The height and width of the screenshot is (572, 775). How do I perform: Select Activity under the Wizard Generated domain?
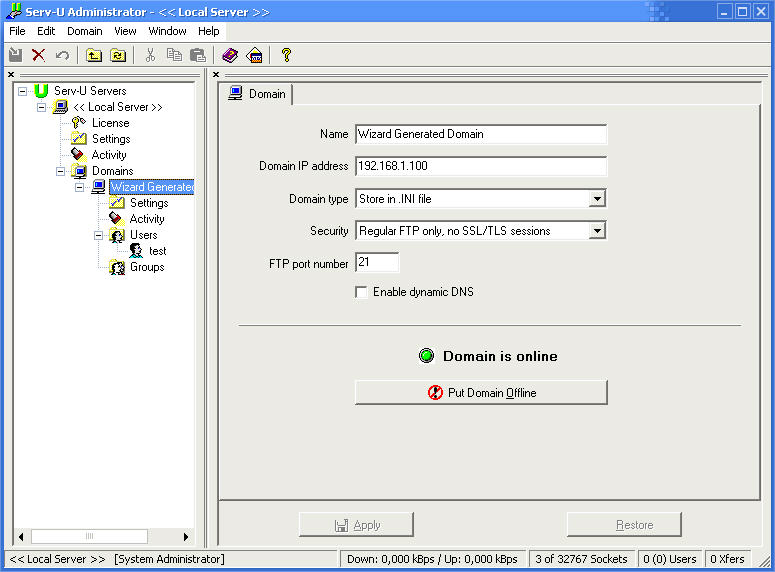click(147, 219)
